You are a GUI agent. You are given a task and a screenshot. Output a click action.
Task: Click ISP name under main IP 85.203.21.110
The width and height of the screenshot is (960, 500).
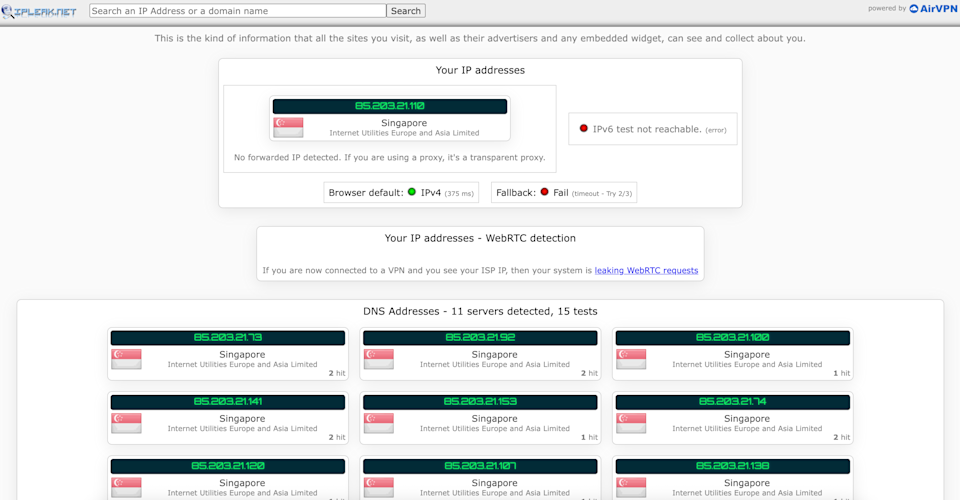pos(404,133)
